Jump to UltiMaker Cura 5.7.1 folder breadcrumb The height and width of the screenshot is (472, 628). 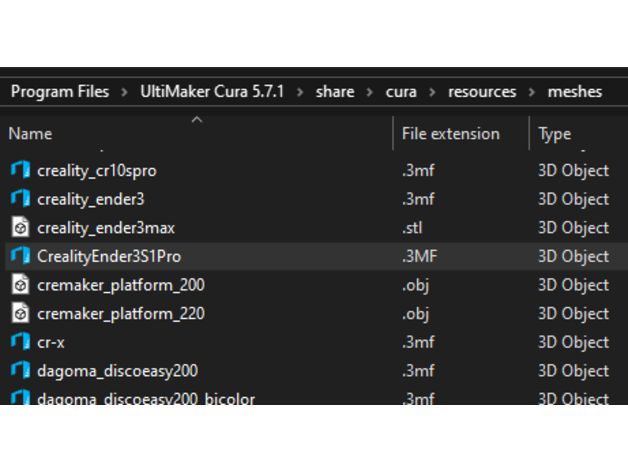(x=212, y=92)
